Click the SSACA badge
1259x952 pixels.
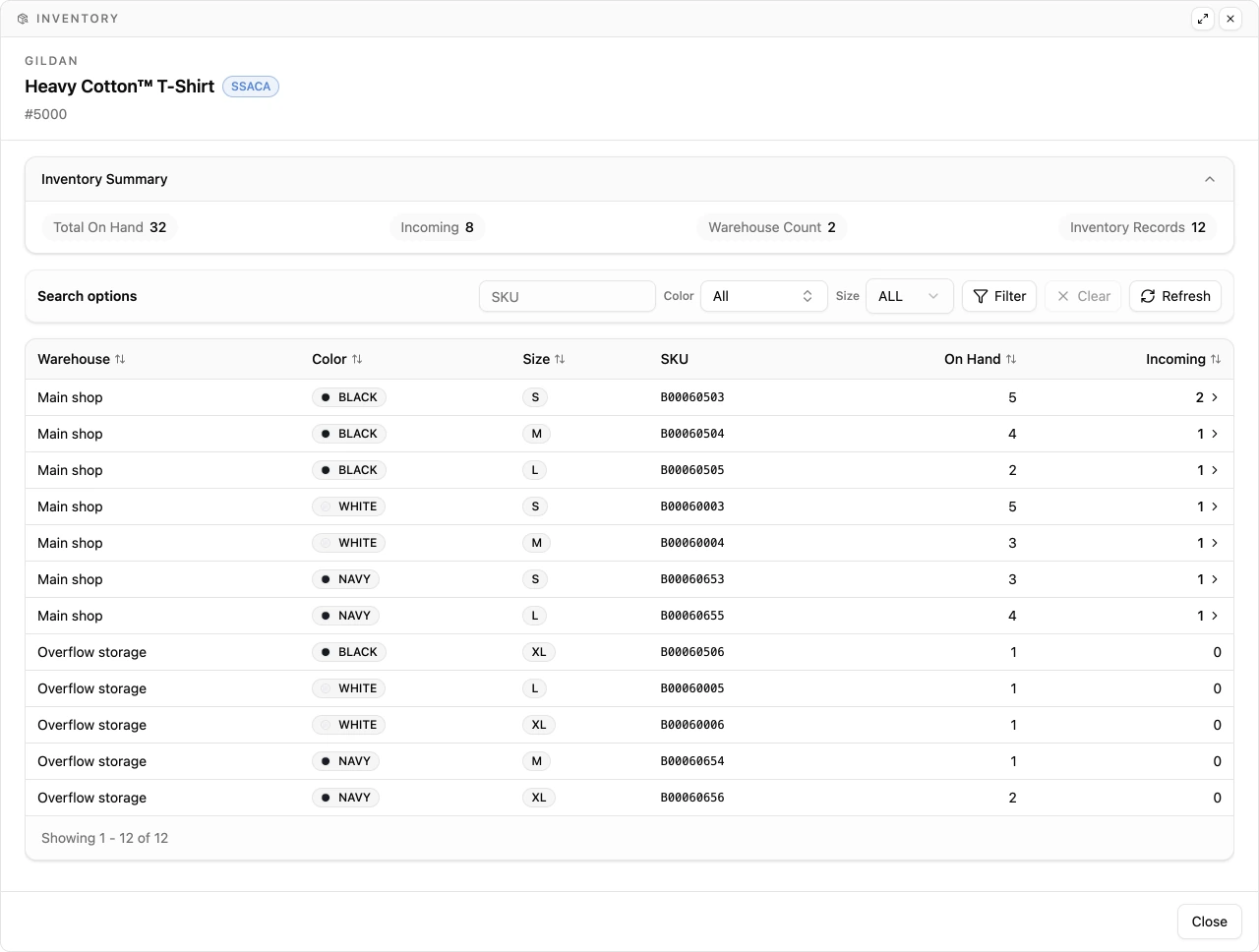251,87
